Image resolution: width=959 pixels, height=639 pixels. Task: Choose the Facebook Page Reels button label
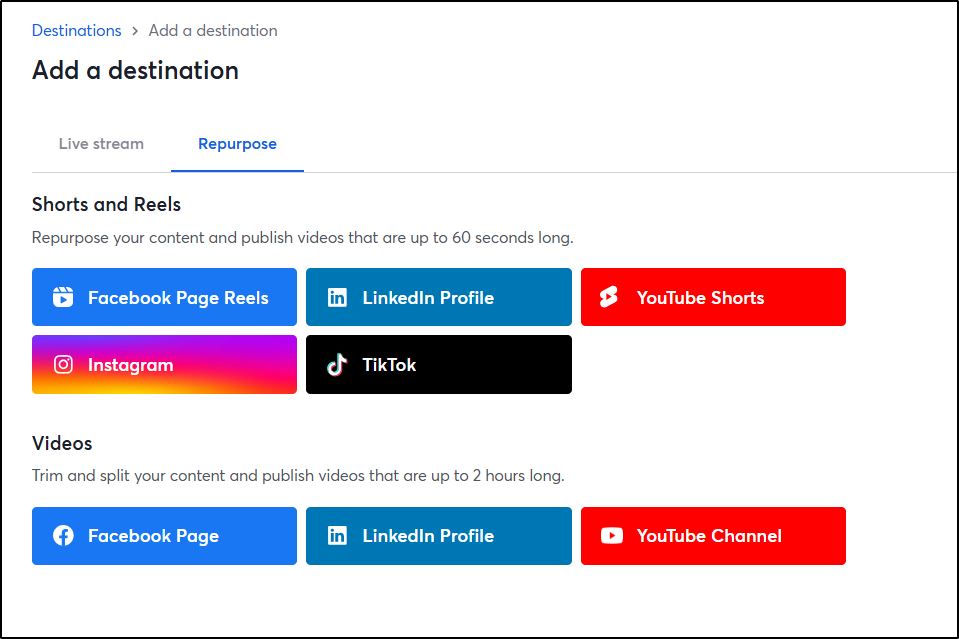pos(178,297)
